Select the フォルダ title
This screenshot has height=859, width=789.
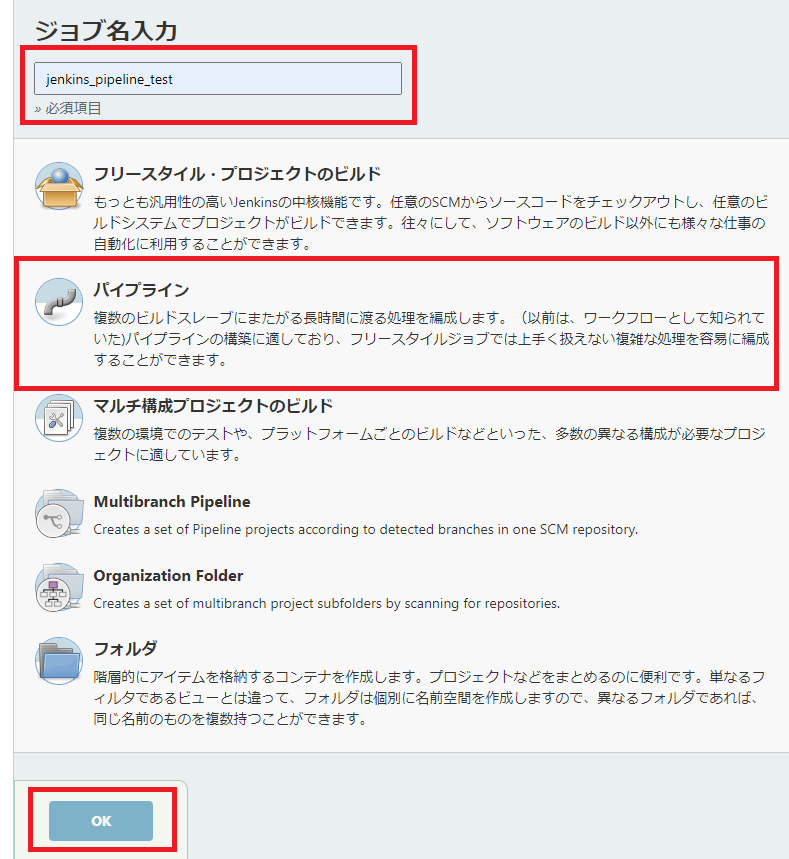click(125, 648)
